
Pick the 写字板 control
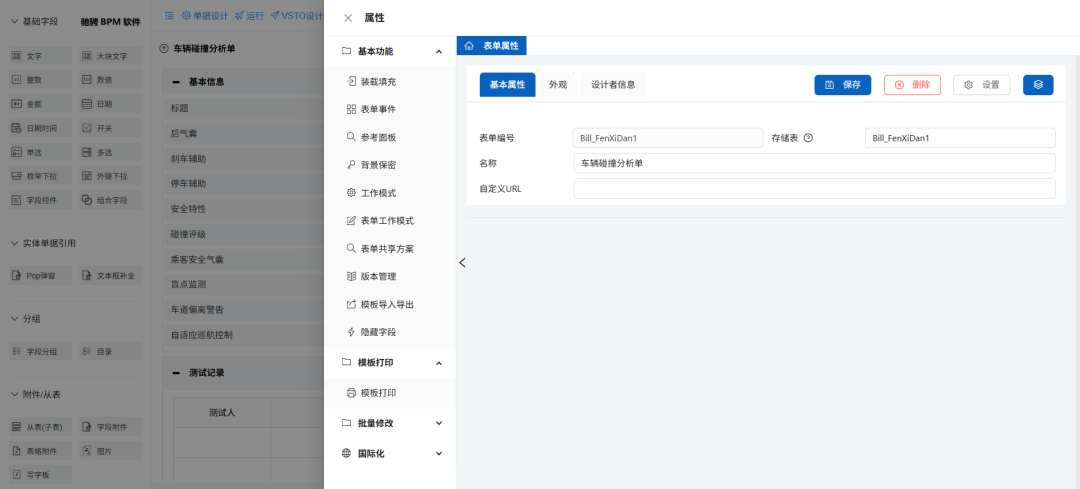(x=40, y=475)
